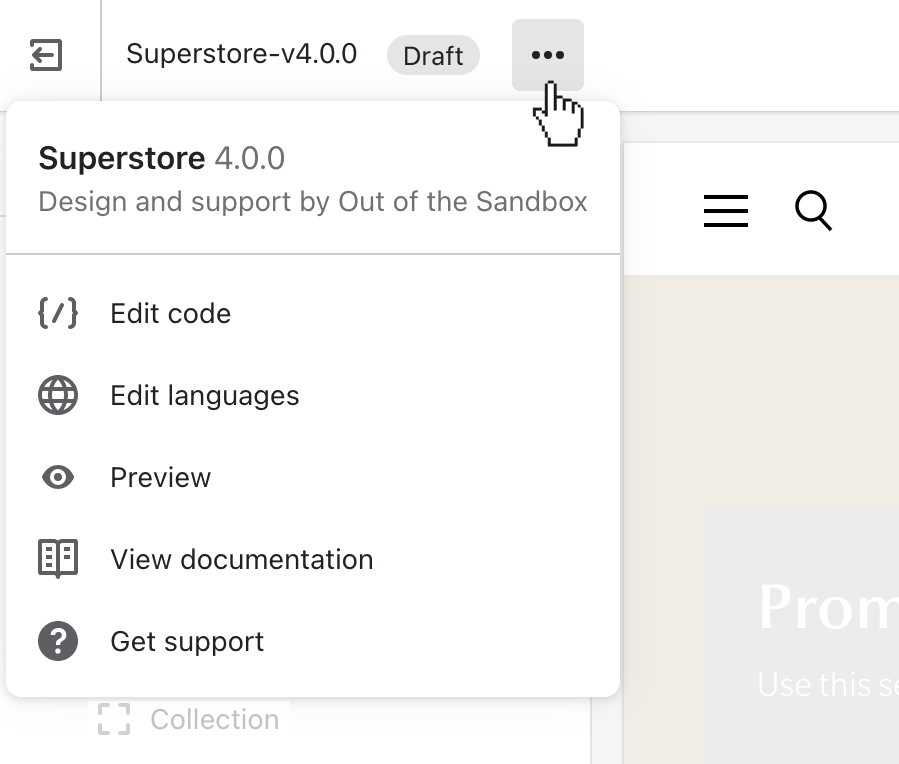Click the eye icon beside Preview

(x=58, y=478)
